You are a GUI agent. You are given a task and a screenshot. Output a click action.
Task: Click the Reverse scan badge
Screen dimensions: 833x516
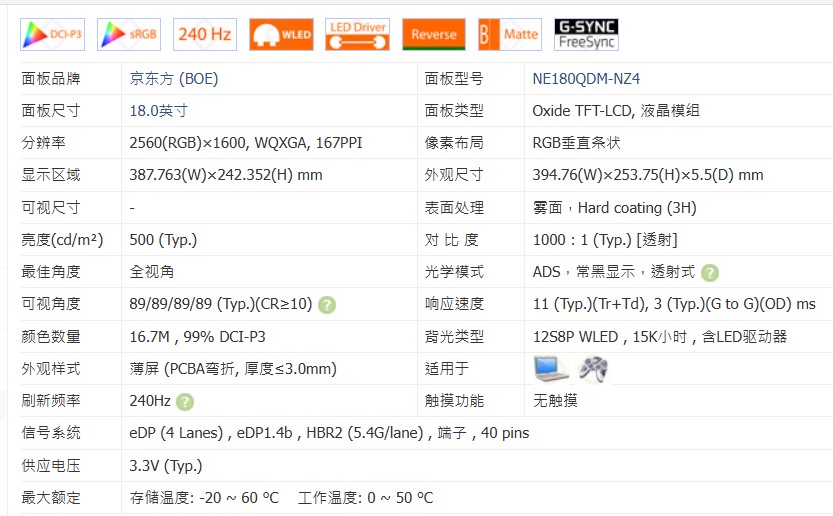[x=434, y=34]
